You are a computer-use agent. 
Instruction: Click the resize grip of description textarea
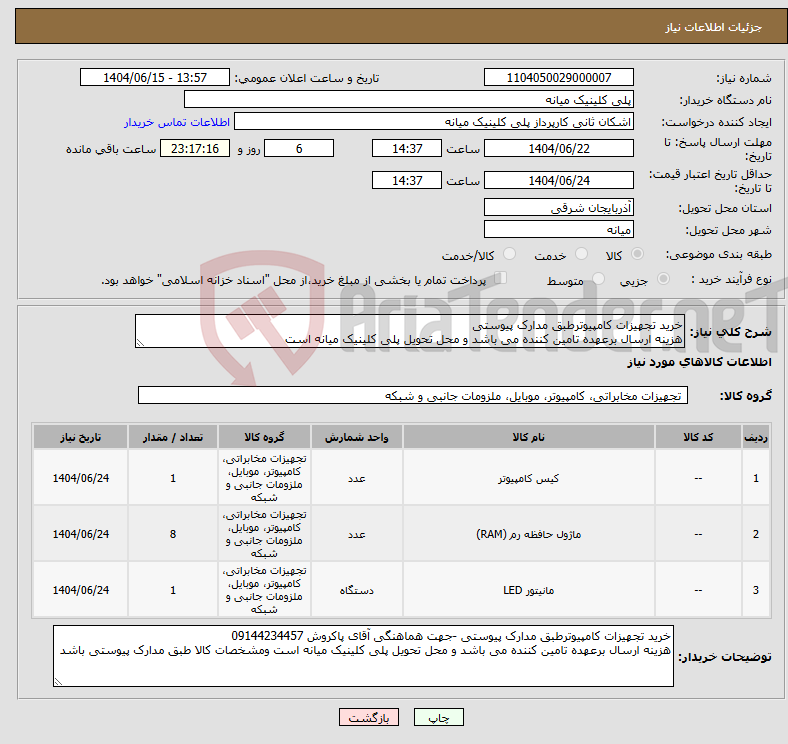140,343
